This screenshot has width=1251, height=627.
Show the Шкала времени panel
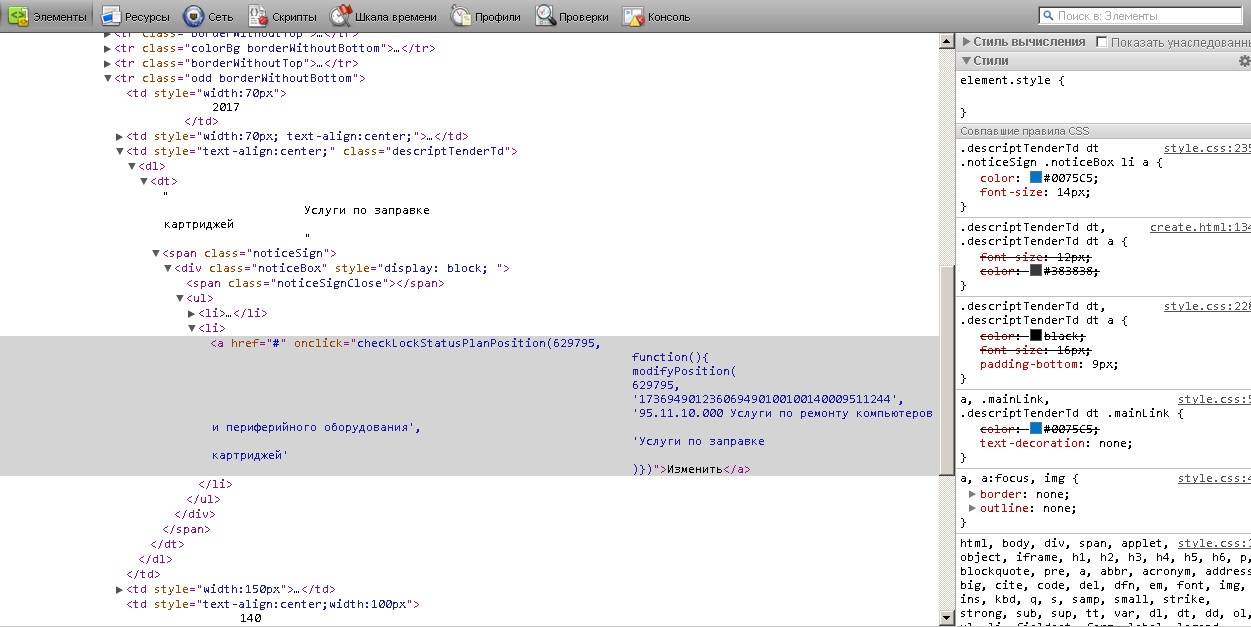(x=384, y=16)
